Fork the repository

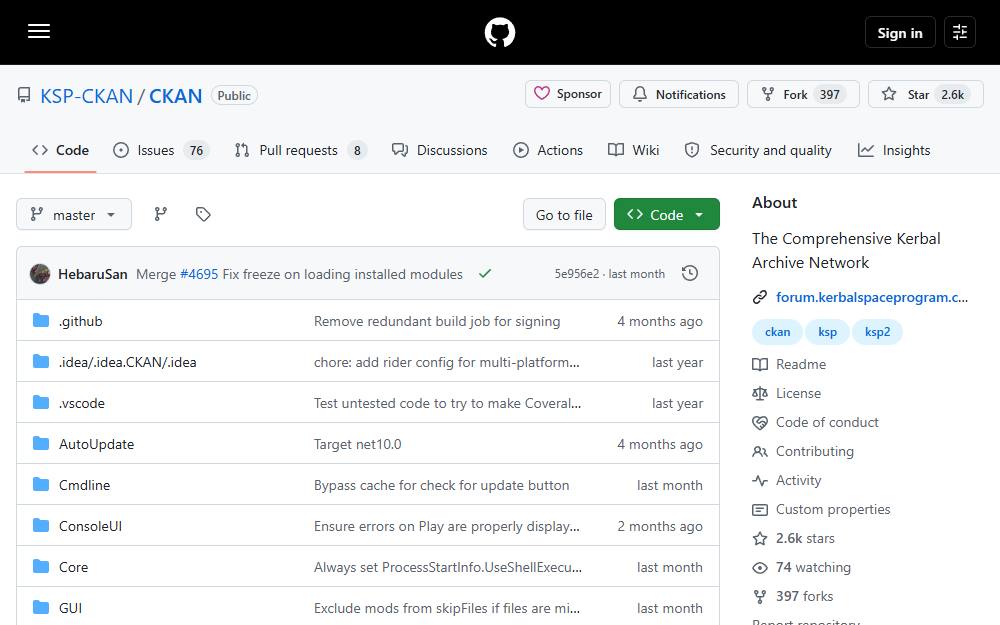803,94
